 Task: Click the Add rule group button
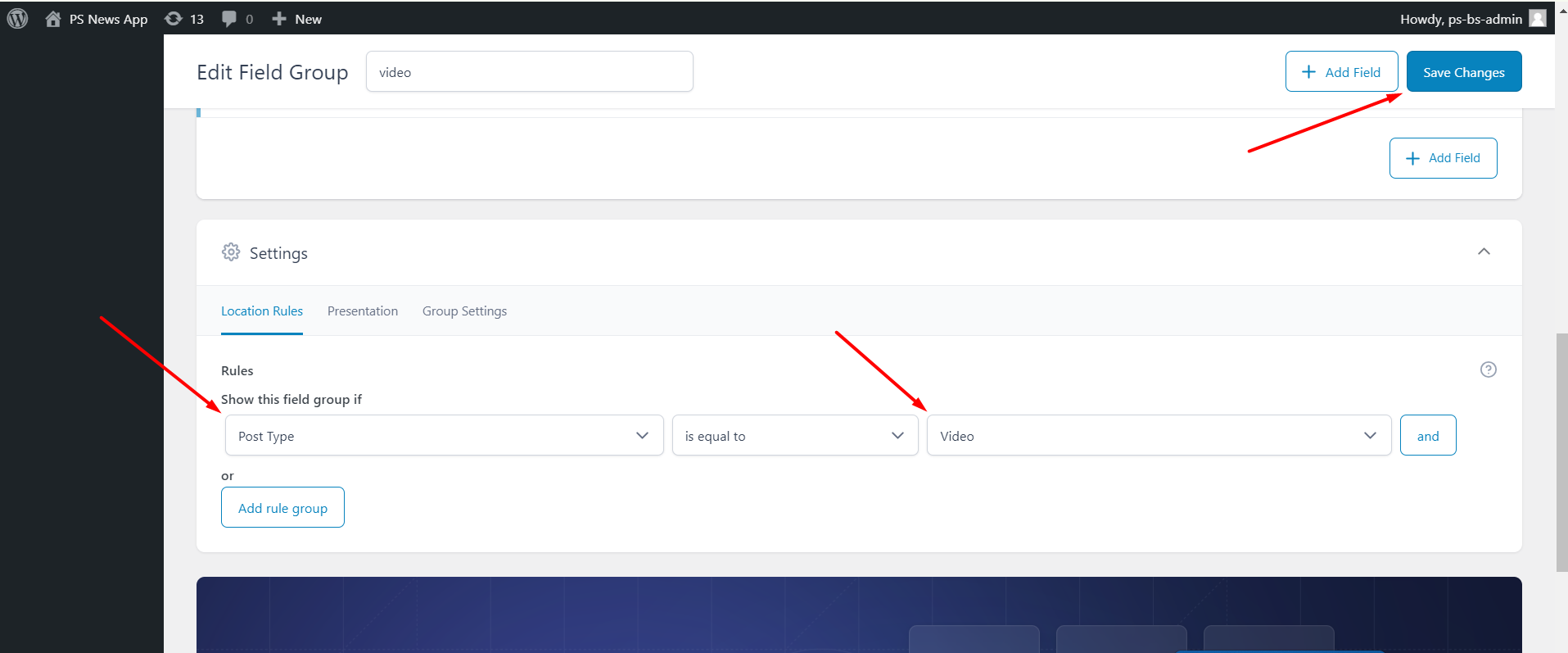(x=282, y=507)
